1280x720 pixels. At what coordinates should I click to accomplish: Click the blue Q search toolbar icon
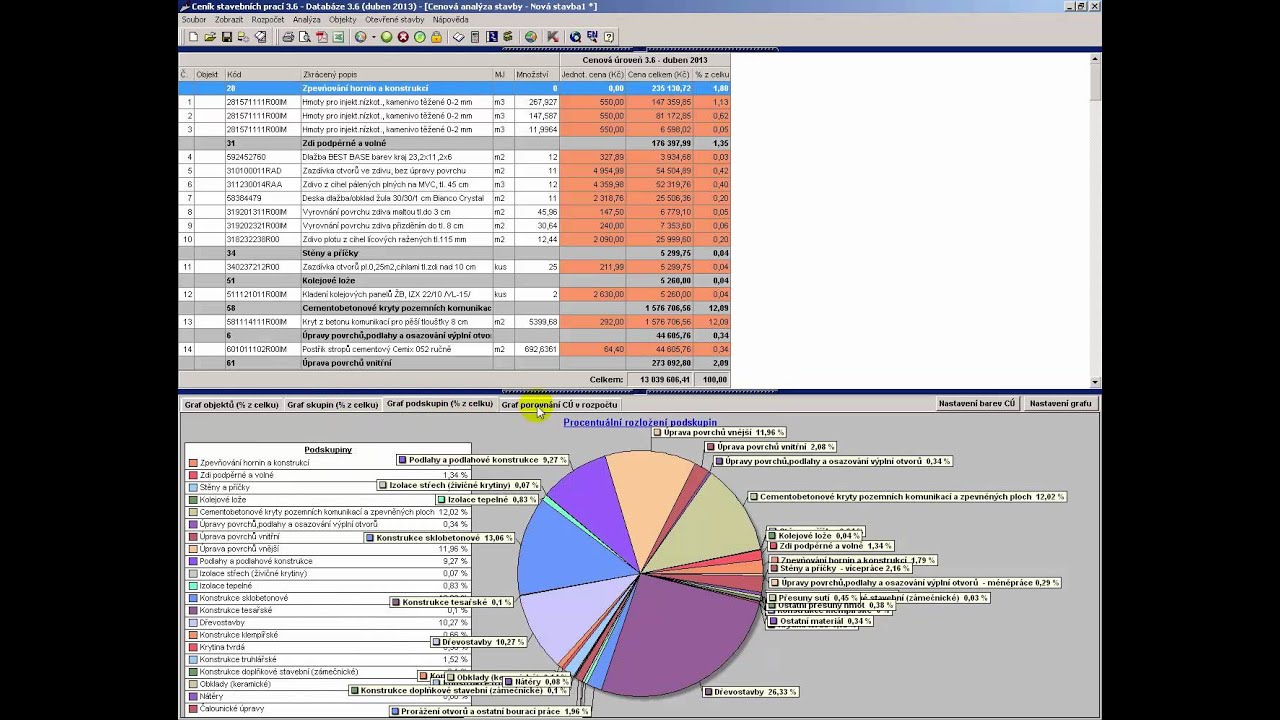pyautogui.click(x=575, y=37)
